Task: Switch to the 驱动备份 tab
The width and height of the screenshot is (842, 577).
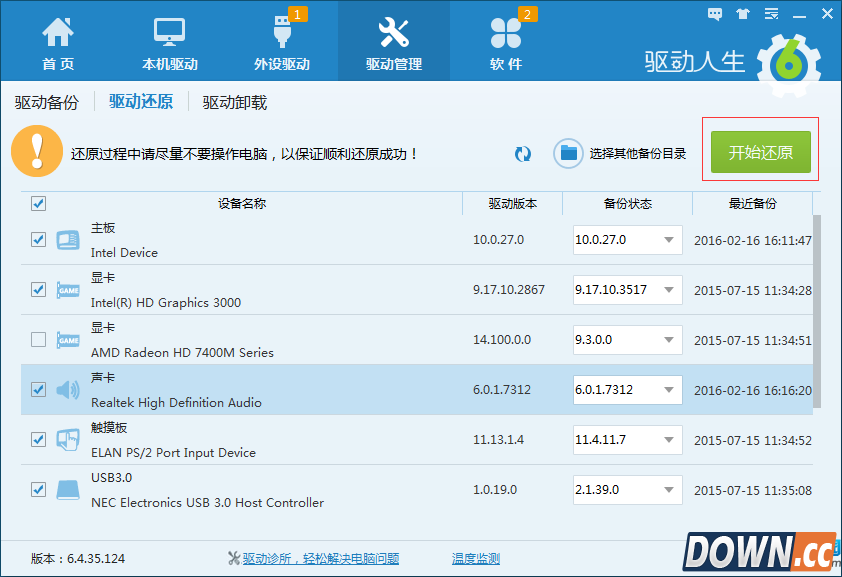Action: pyautogui.click(x=46, y=102)
